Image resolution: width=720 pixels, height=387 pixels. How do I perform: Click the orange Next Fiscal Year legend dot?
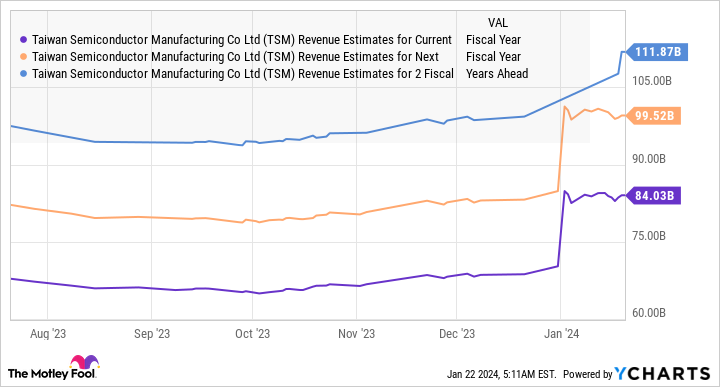coord(24,57)
